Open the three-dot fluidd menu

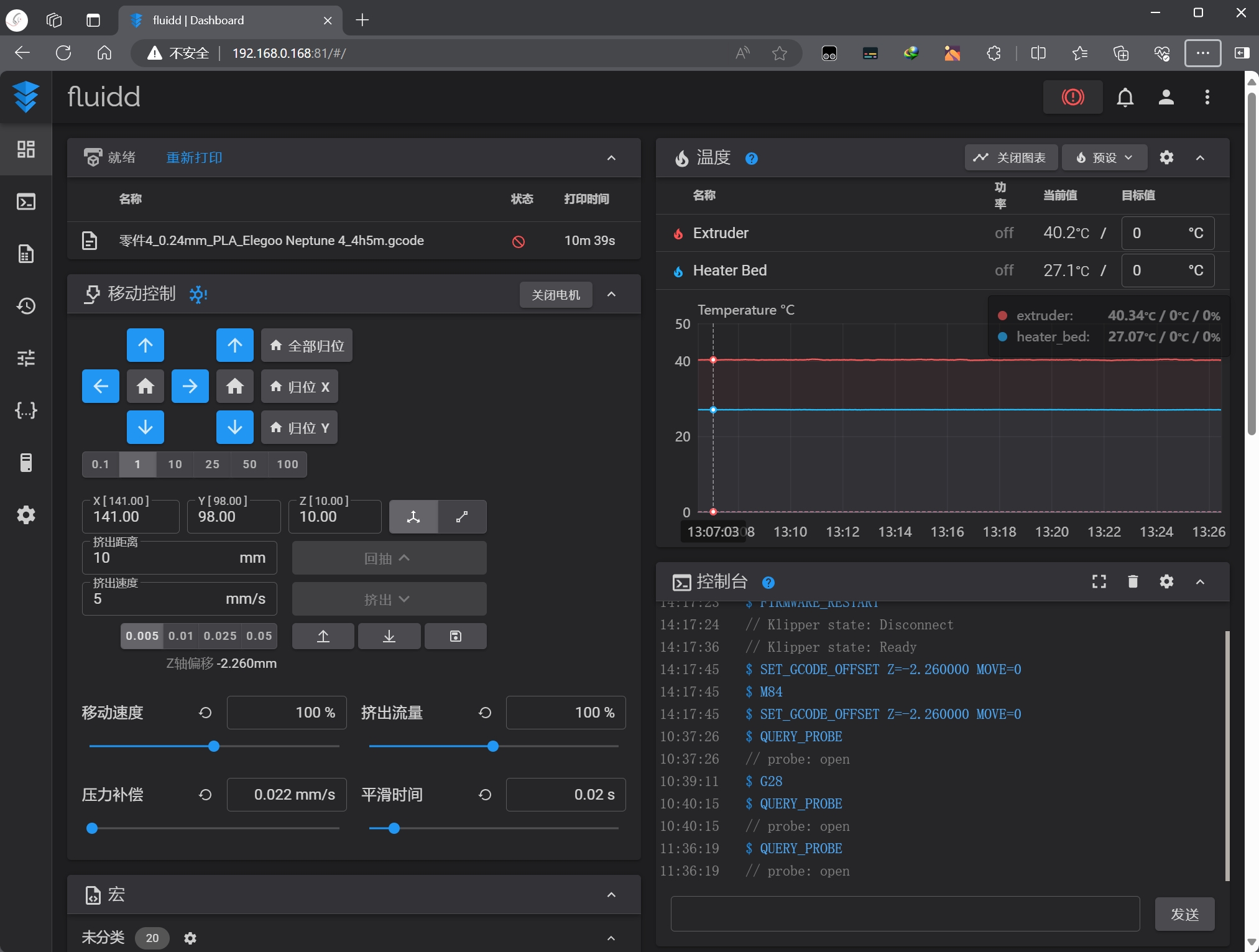[x=1207, y=97]
